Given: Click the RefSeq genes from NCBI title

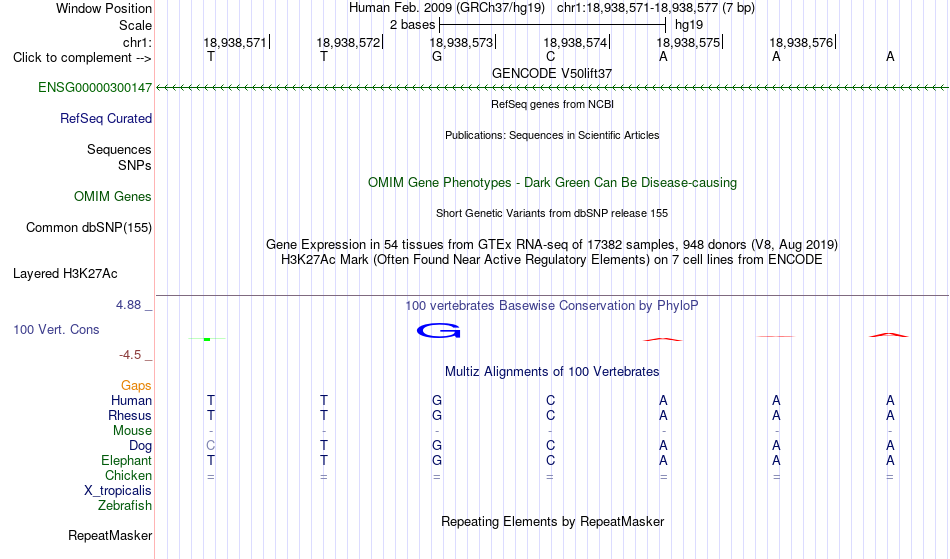Looking at the screenshot, I should point(553,104).
